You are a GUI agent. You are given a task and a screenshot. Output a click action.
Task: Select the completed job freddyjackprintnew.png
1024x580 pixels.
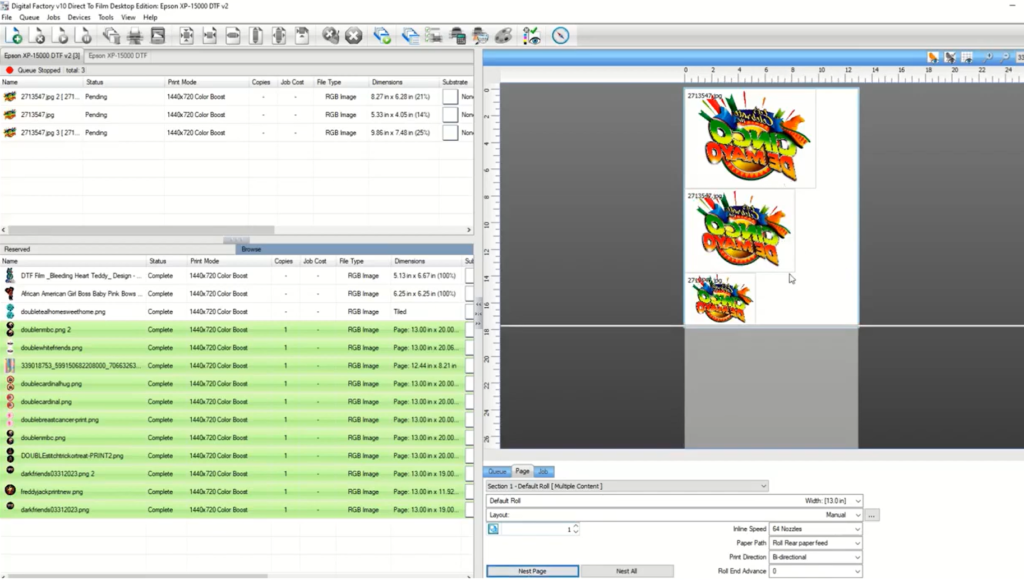coord(235,492)
